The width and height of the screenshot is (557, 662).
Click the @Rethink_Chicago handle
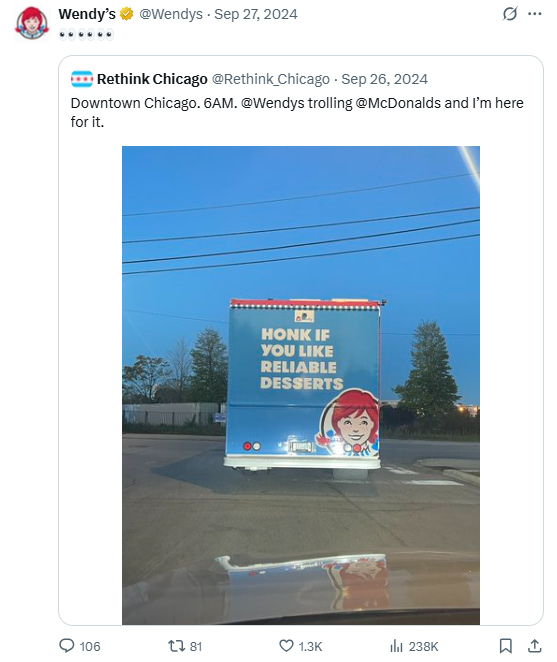pyautogui.click(x=270, y=79)
